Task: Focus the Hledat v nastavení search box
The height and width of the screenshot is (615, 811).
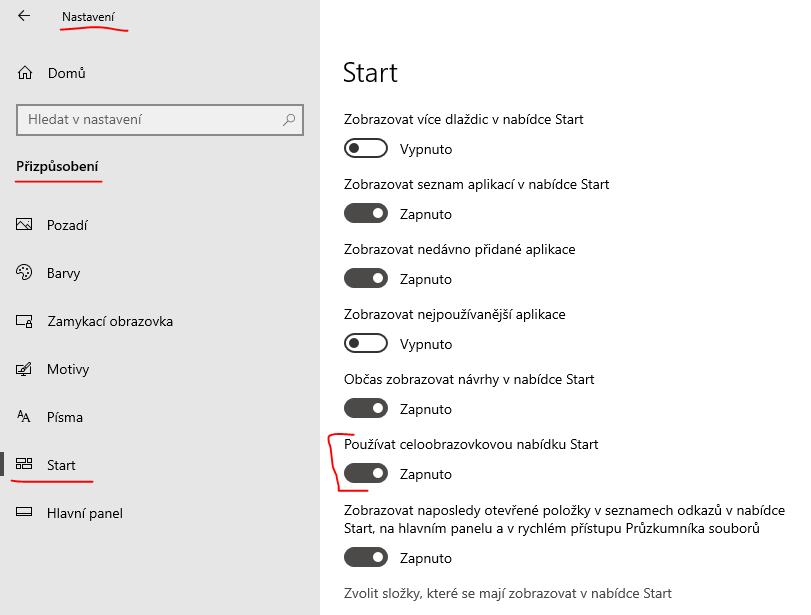Action: 150,120
